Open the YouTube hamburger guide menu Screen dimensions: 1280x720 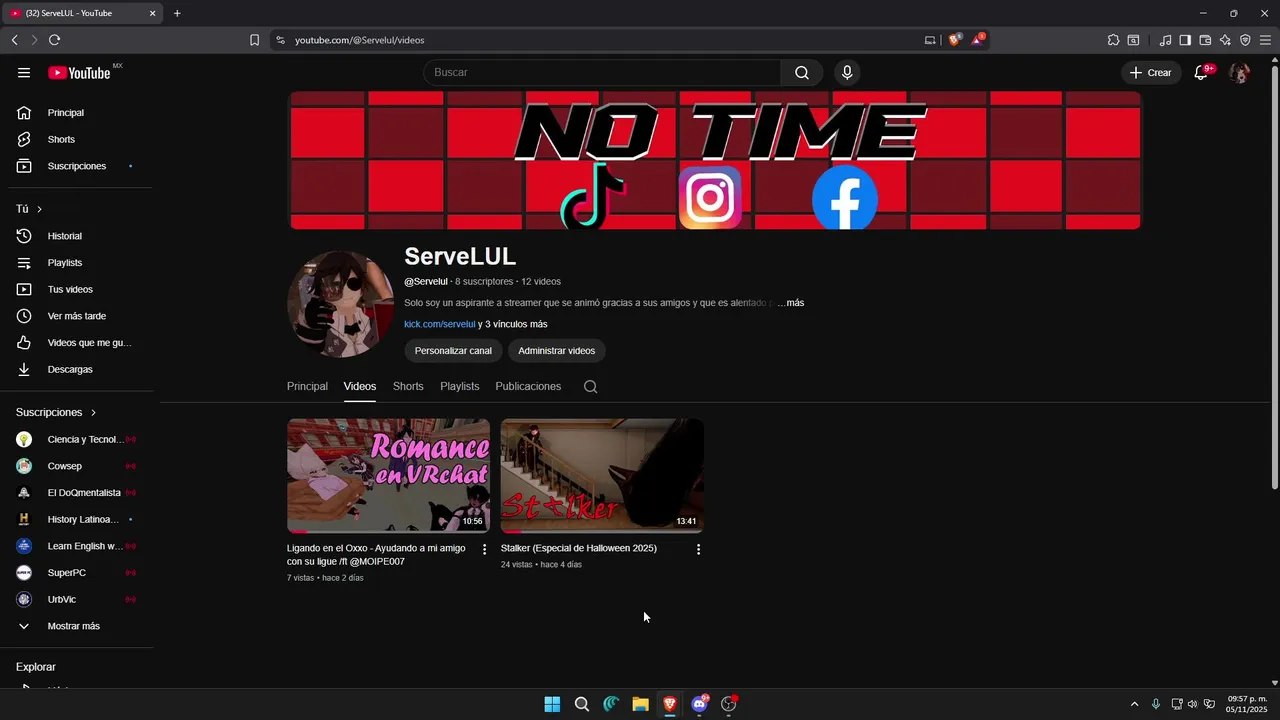click(x=24, y=72)
